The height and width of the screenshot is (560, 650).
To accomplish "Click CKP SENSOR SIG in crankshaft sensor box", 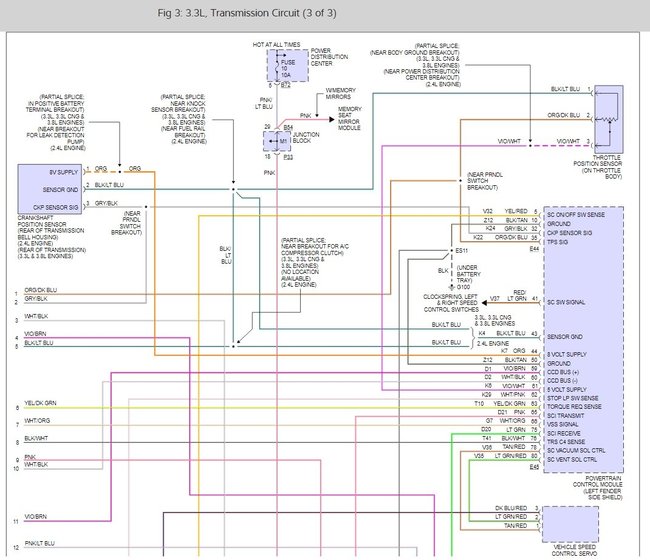I will coord(56,207).
